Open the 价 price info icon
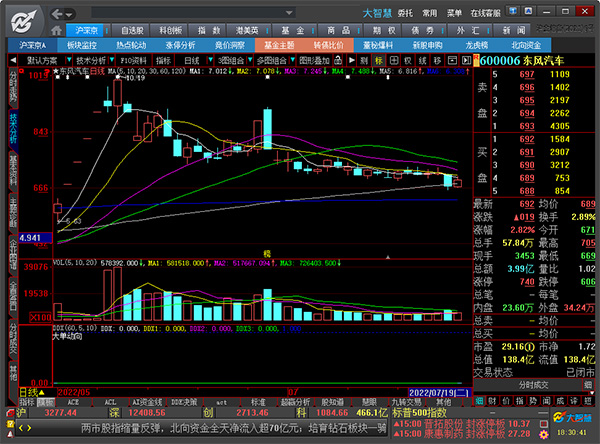Screen dimensions: 600x444 [506, 401]
